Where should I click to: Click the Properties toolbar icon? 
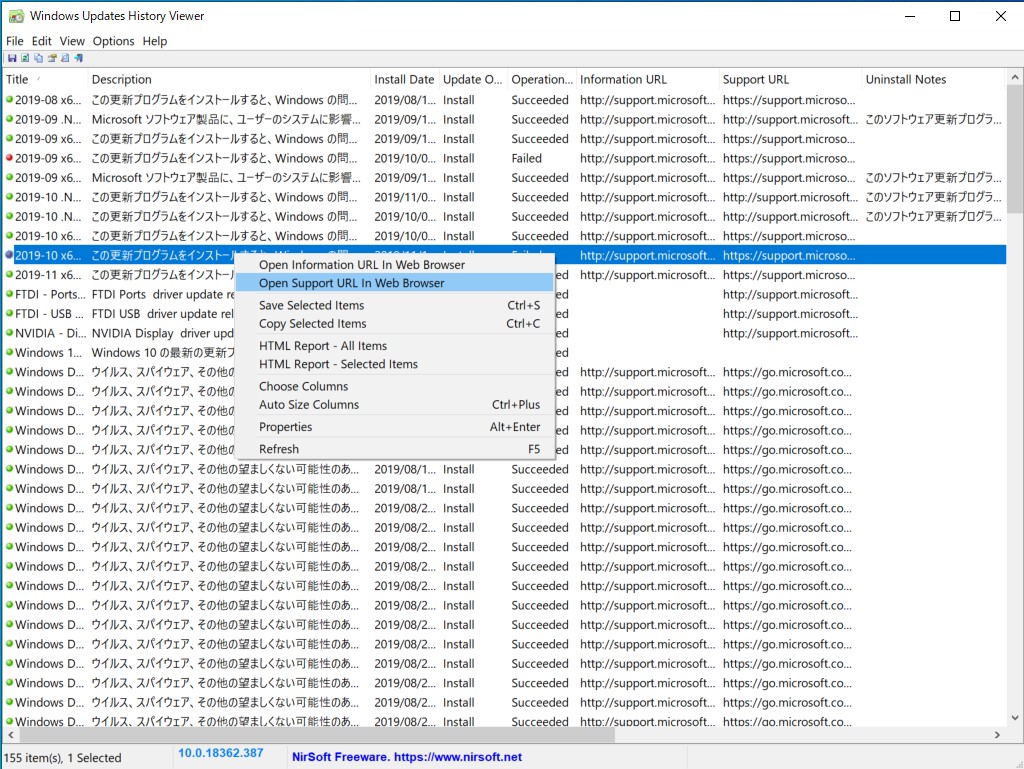pos(52,58)
